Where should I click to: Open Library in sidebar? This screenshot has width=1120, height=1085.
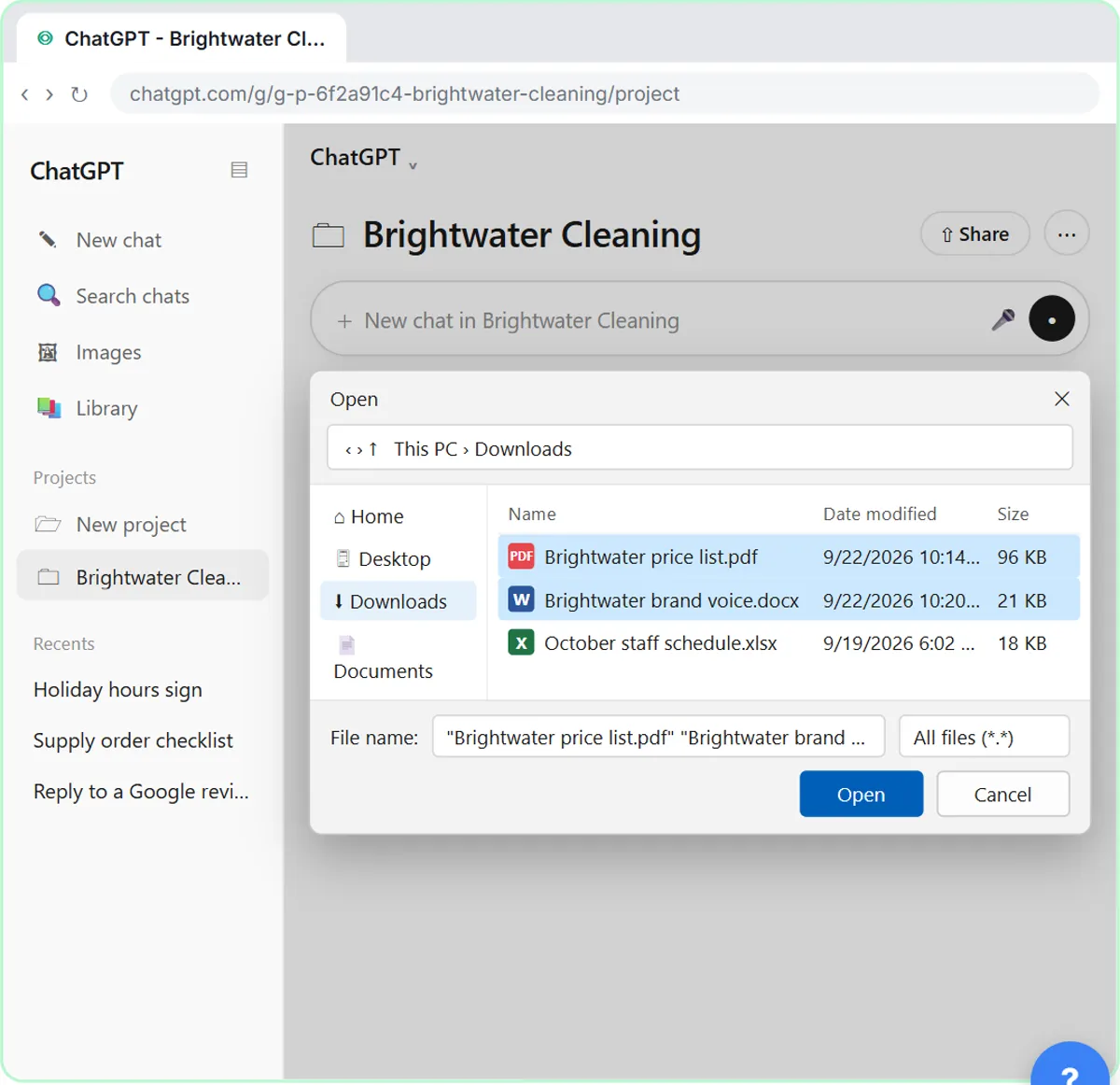coord(106,408)
